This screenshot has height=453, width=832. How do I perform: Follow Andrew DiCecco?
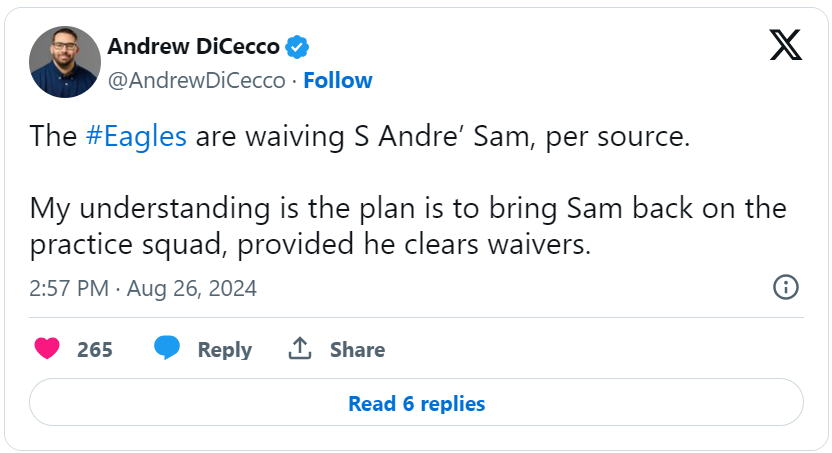(x=338, y=80)
